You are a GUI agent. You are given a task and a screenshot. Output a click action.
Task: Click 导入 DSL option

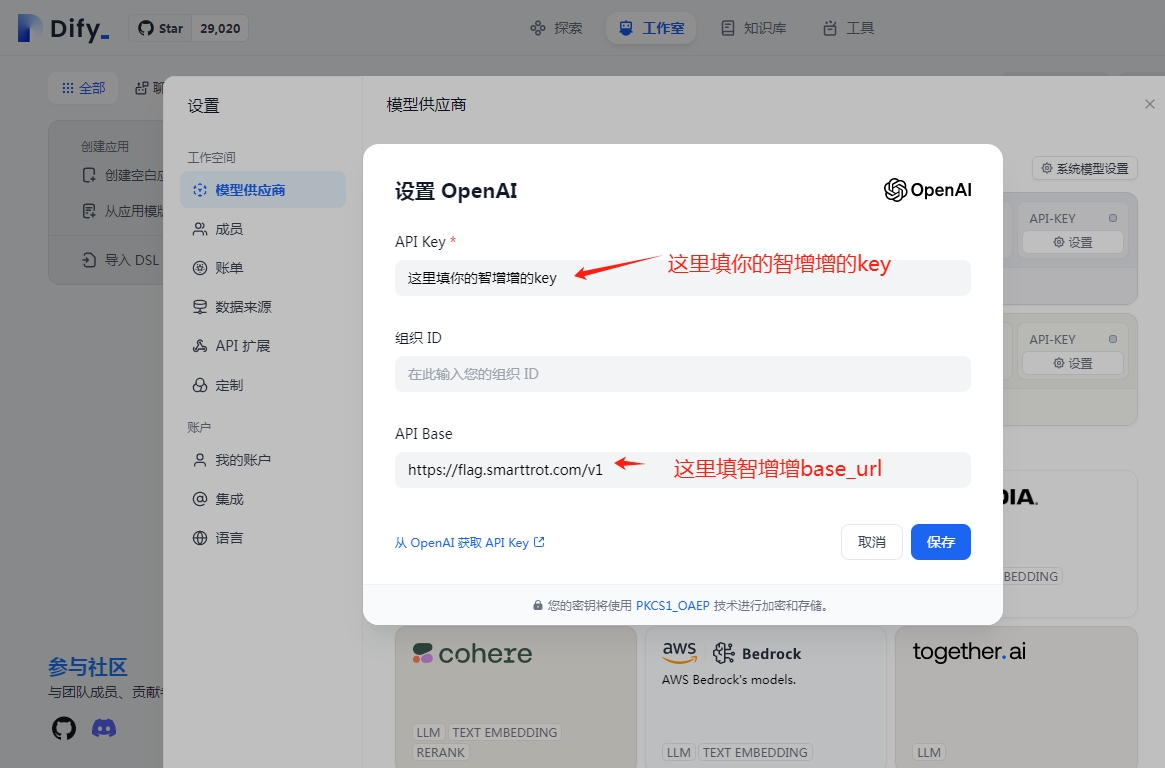tap(120, 260)
